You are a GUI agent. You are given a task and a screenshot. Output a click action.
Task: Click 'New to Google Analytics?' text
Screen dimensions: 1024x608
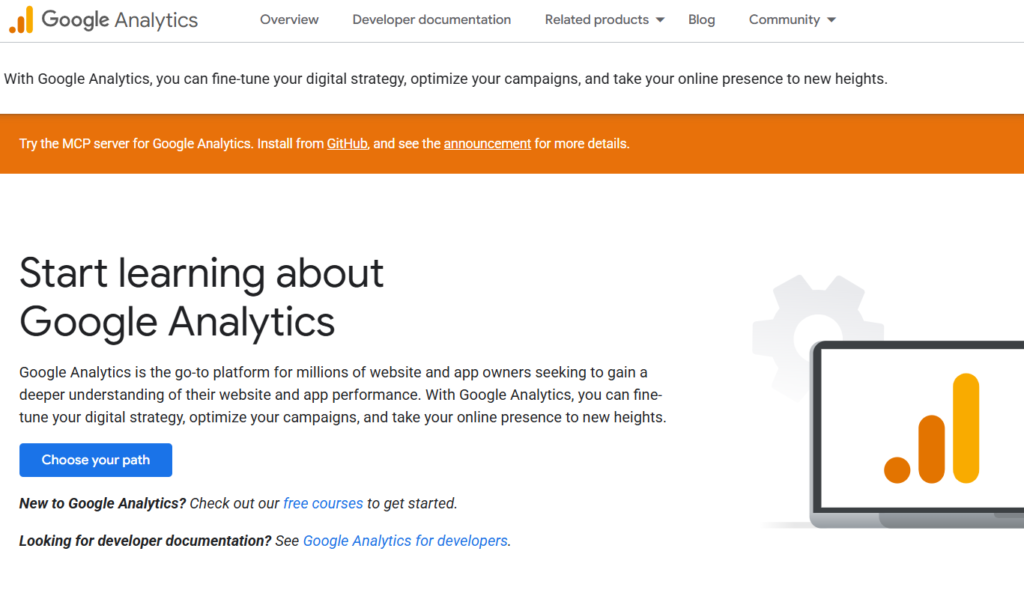click(x=103, y=504)
